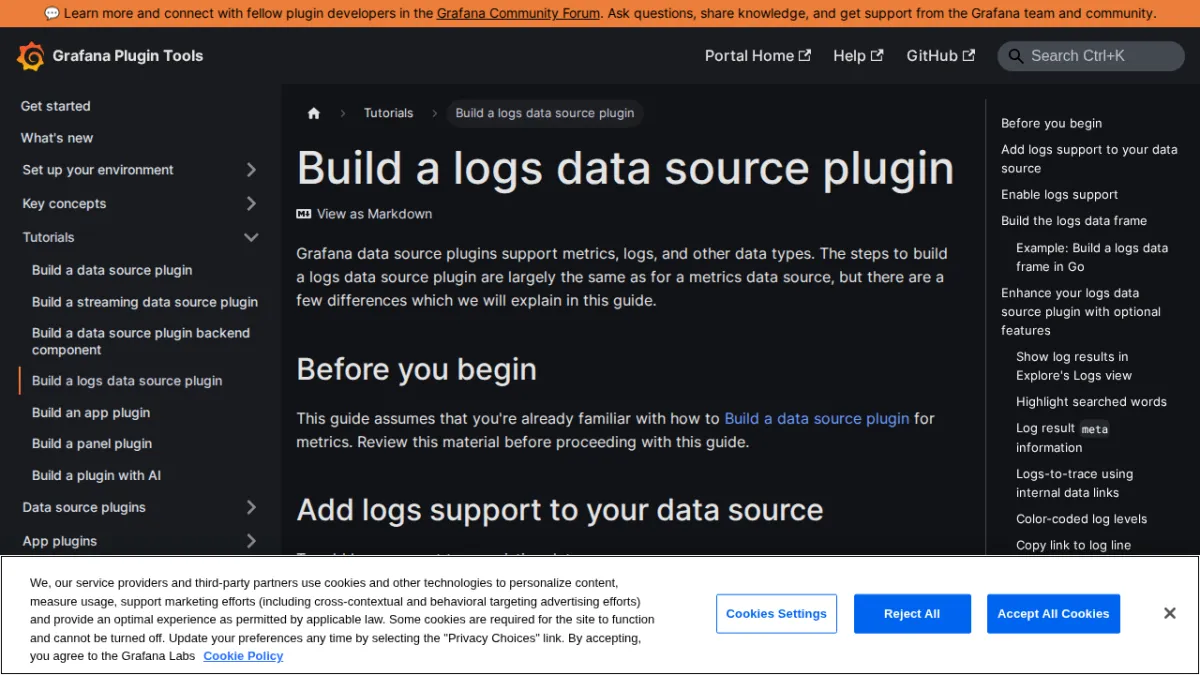Jump to Highlight searched words in contents
This screenshot has width=1200, height=675.
point(1091,402)
